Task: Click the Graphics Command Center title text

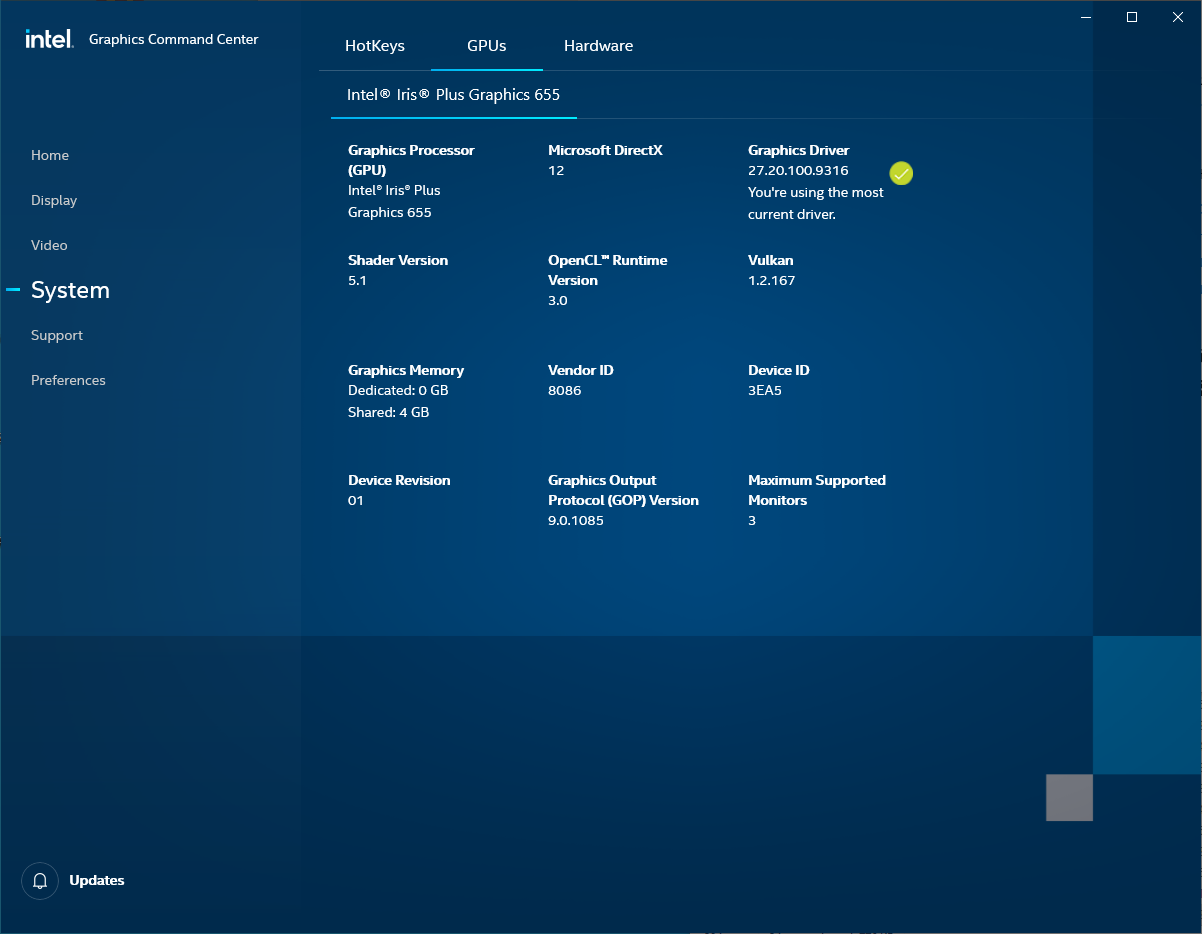Action: tap(174, 39)
